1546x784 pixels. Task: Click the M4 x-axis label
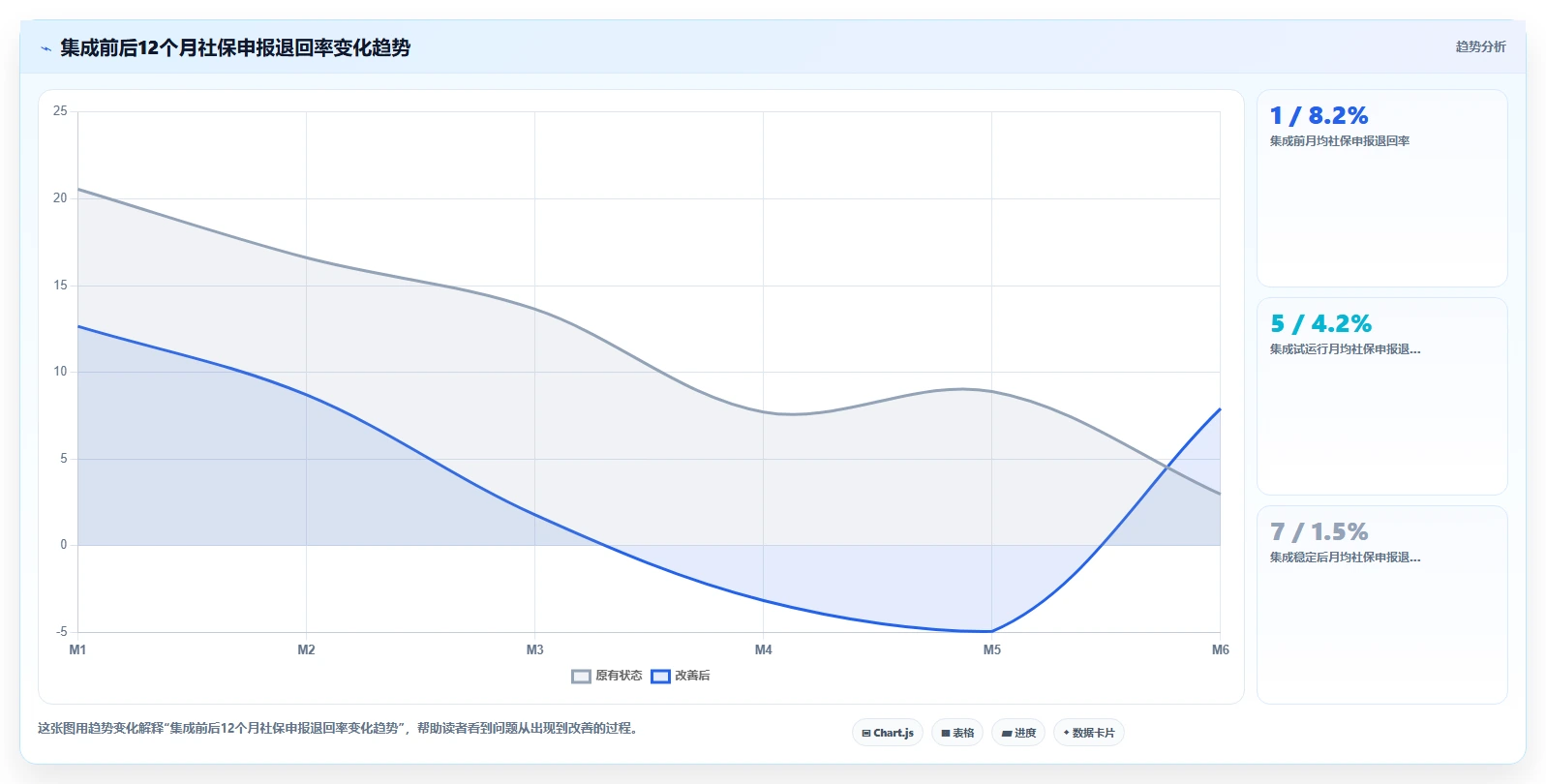[763, 649]
